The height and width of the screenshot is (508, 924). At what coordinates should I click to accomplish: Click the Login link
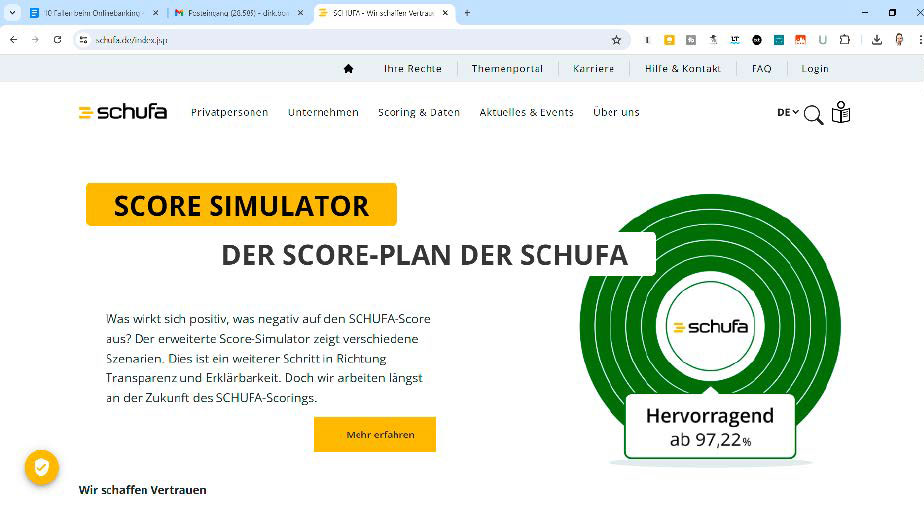(x=814, y=68)
